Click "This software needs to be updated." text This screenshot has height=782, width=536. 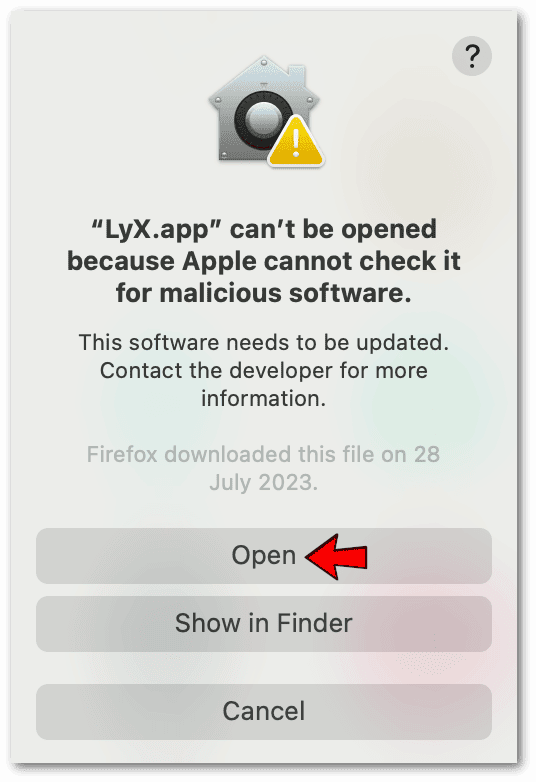[264, 343]
